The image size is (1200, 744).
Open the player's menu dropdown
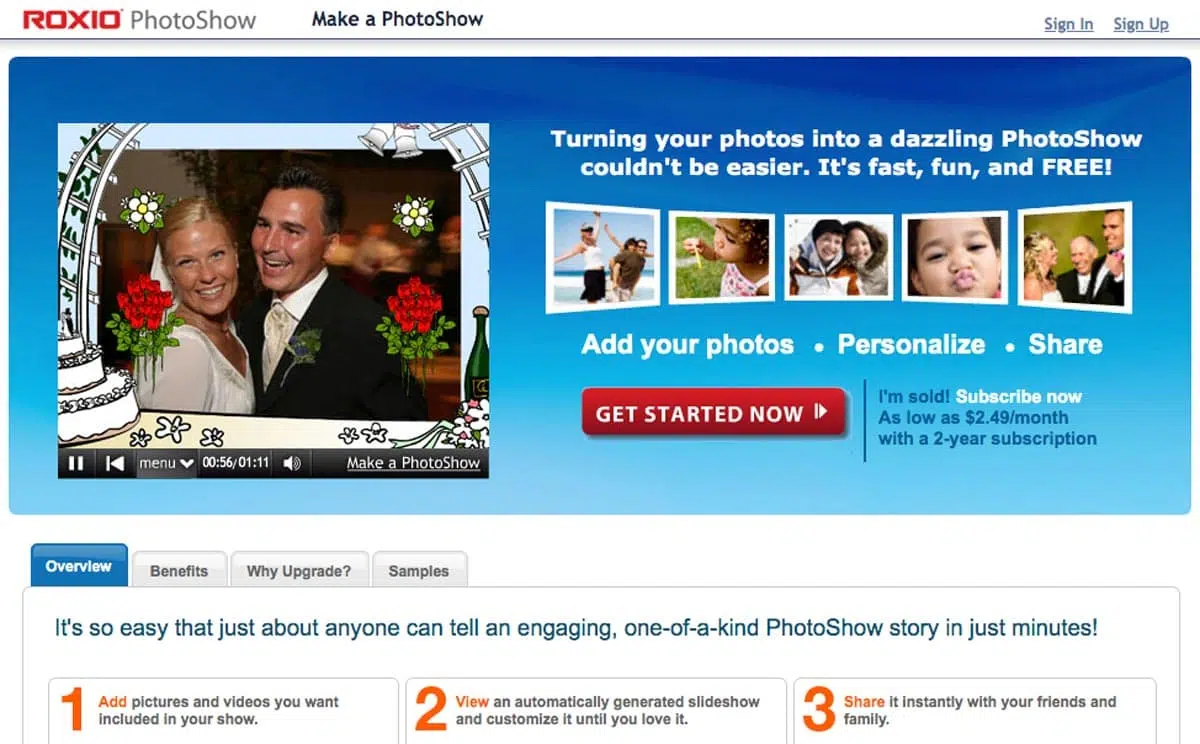(x=166, y=463)
